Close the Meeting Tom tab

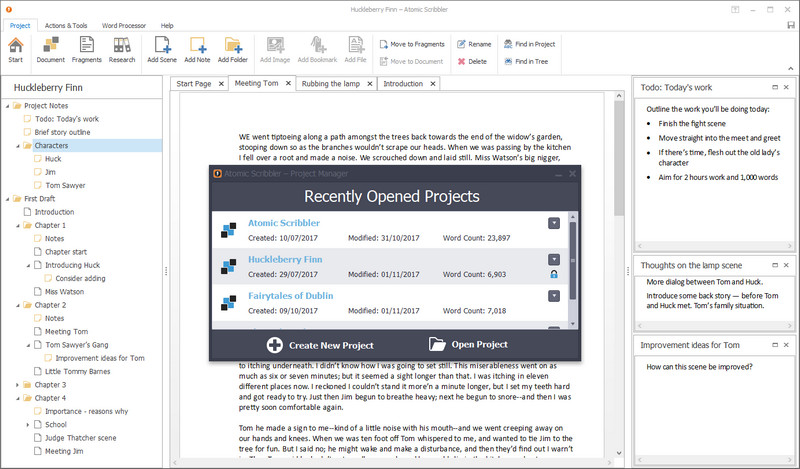click(x=288, y=83)
